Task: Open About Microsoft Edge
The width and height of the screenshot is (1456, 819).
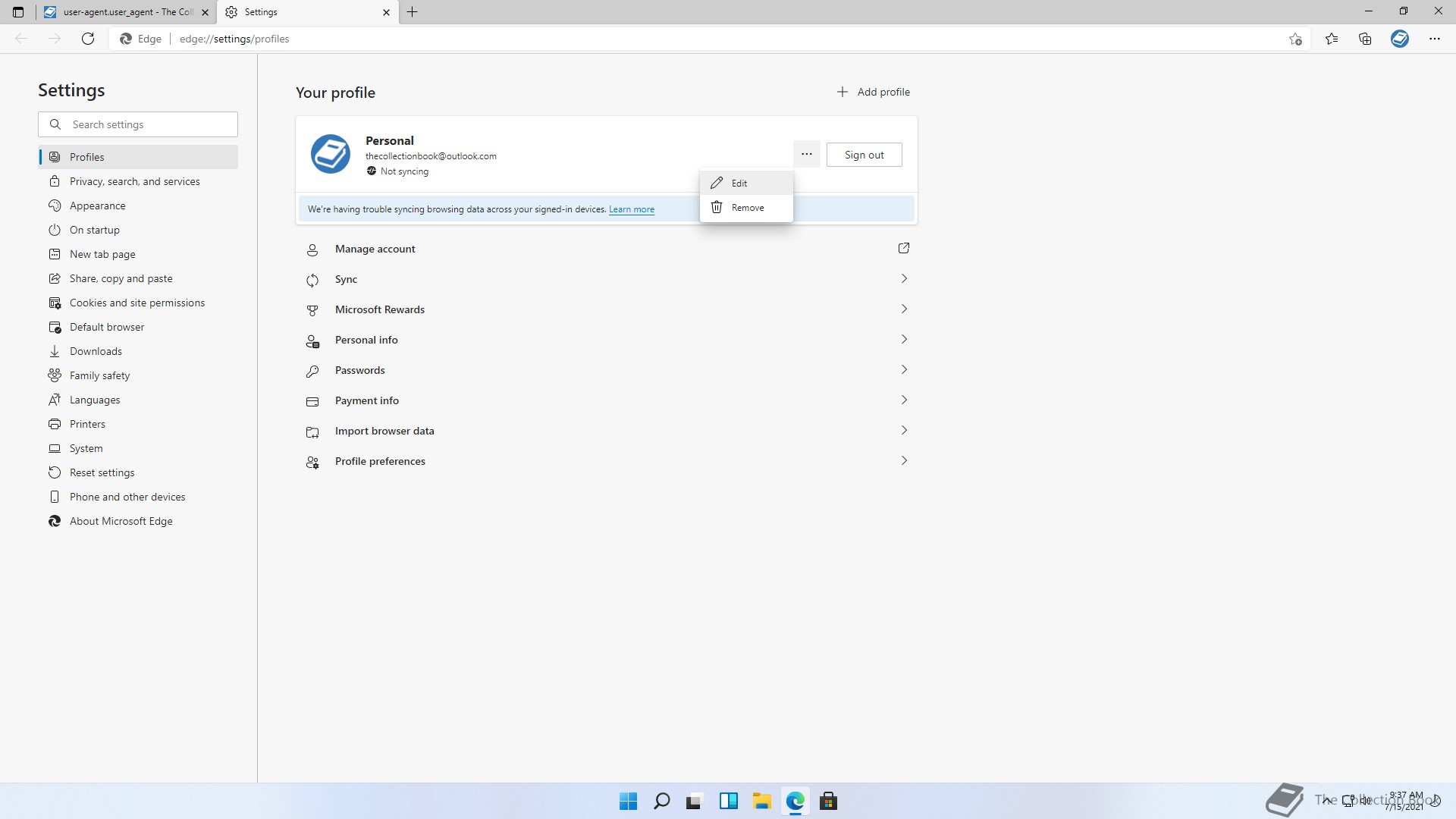Action: click(x=138, y=521)
